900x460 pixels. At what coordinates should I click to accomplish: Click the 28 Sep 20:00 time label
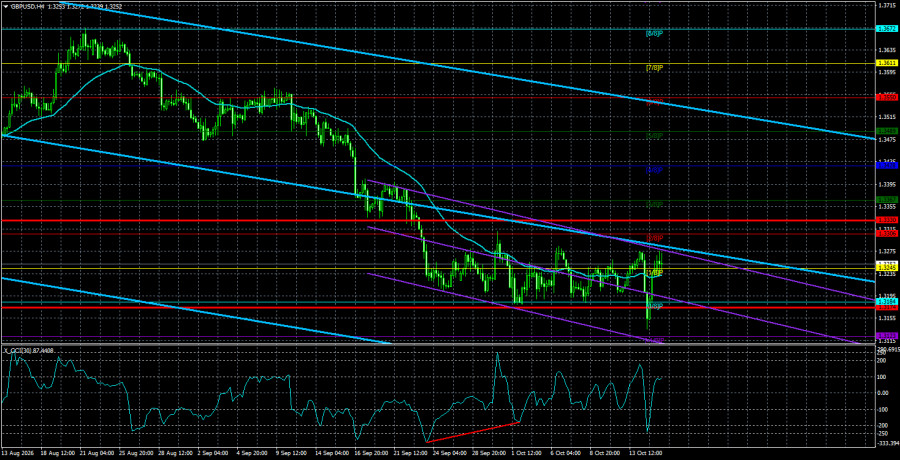(490, 452)
